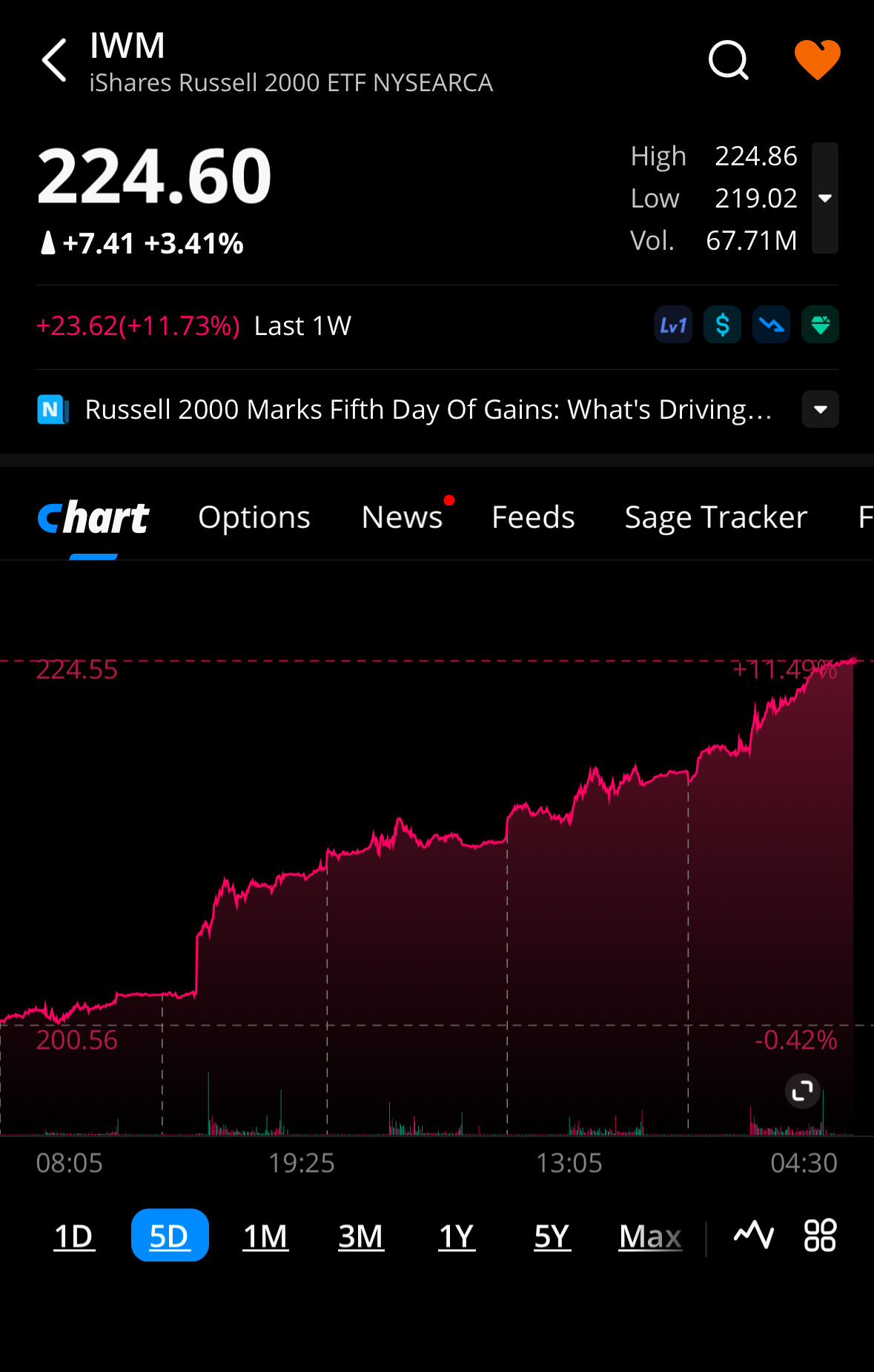Tap the 19:25 time axis label
Screen dimensions: 874x1372
pos(301,1163)
